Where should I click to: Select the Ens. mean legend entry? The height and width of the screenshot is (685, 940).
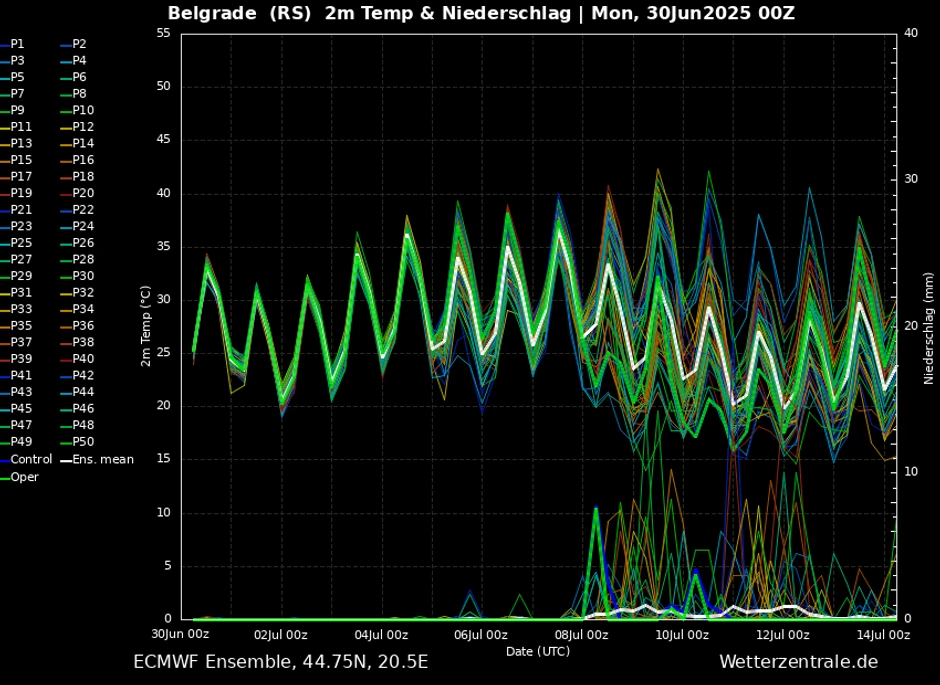pos(103,459)
